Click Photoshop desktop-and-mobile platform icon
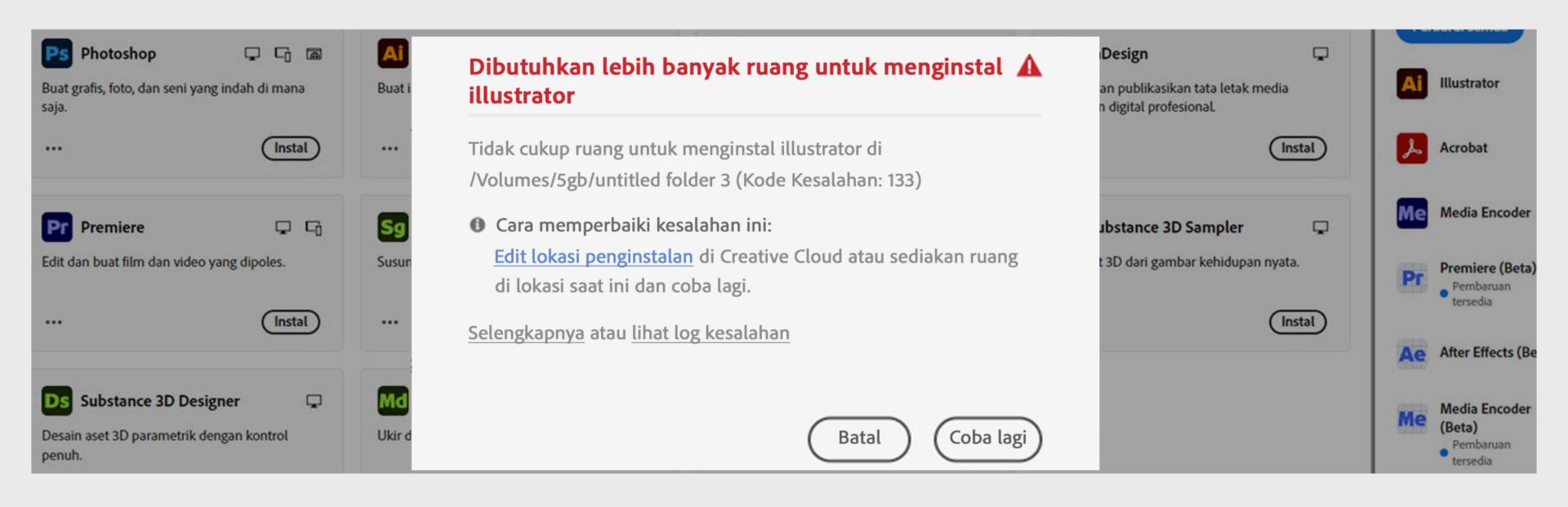This screenshot has height=507, width=1568. 283,54
